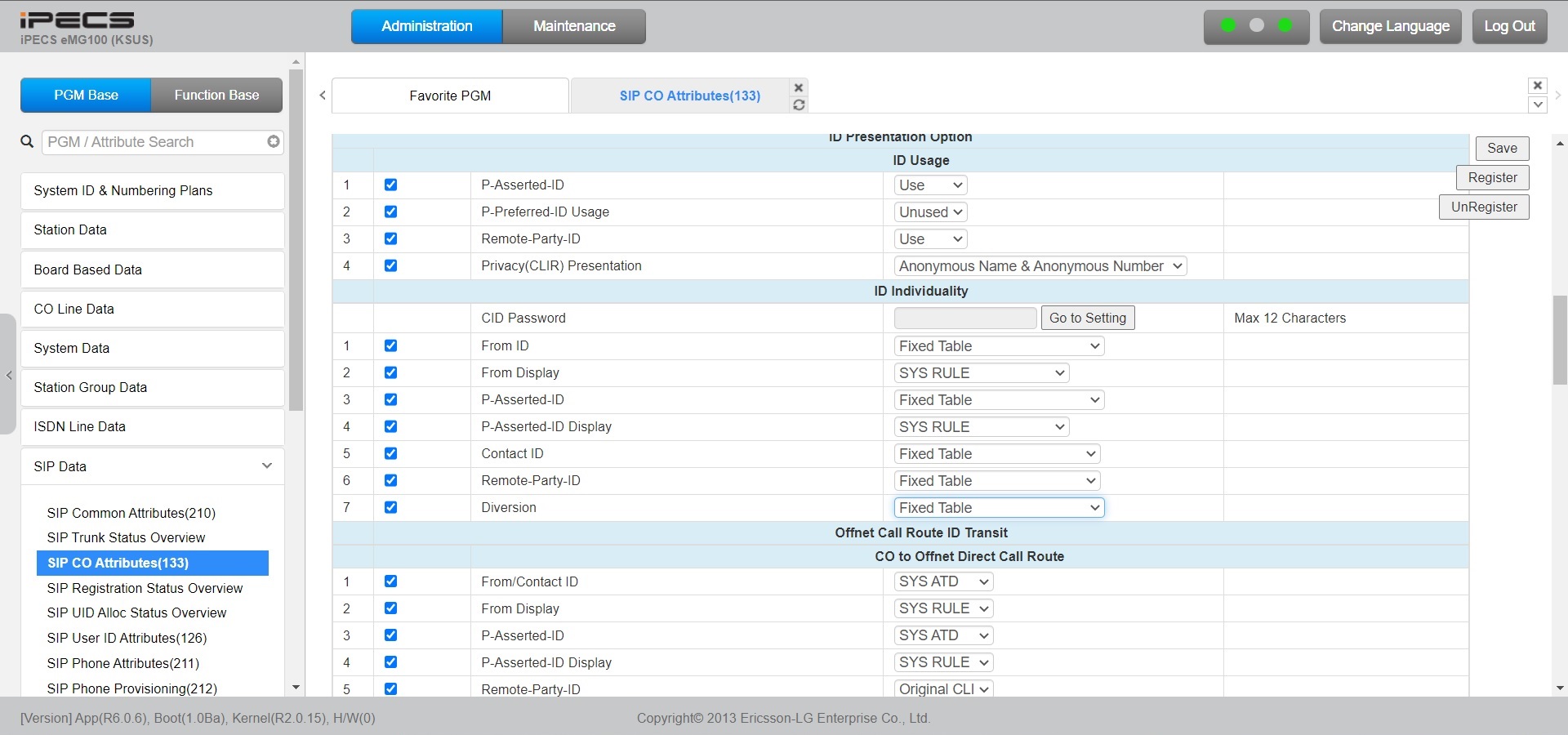
Task: Toggle the Contact ID row checkbox
Action: tap(390, 454)
